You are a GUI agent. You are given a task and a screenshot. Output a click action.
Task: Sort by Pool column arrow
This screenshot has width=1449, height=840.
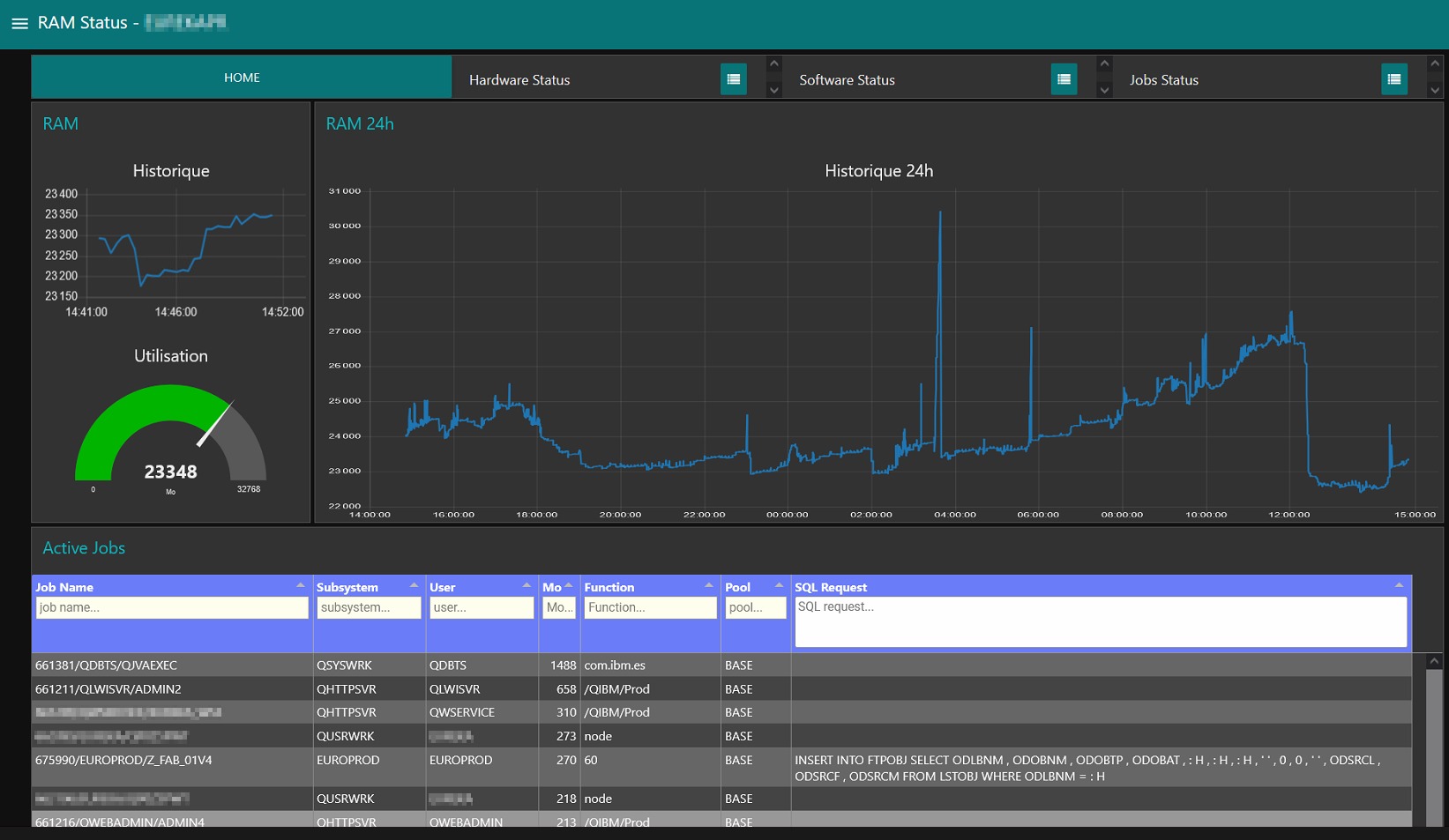(x=779, y=586)
